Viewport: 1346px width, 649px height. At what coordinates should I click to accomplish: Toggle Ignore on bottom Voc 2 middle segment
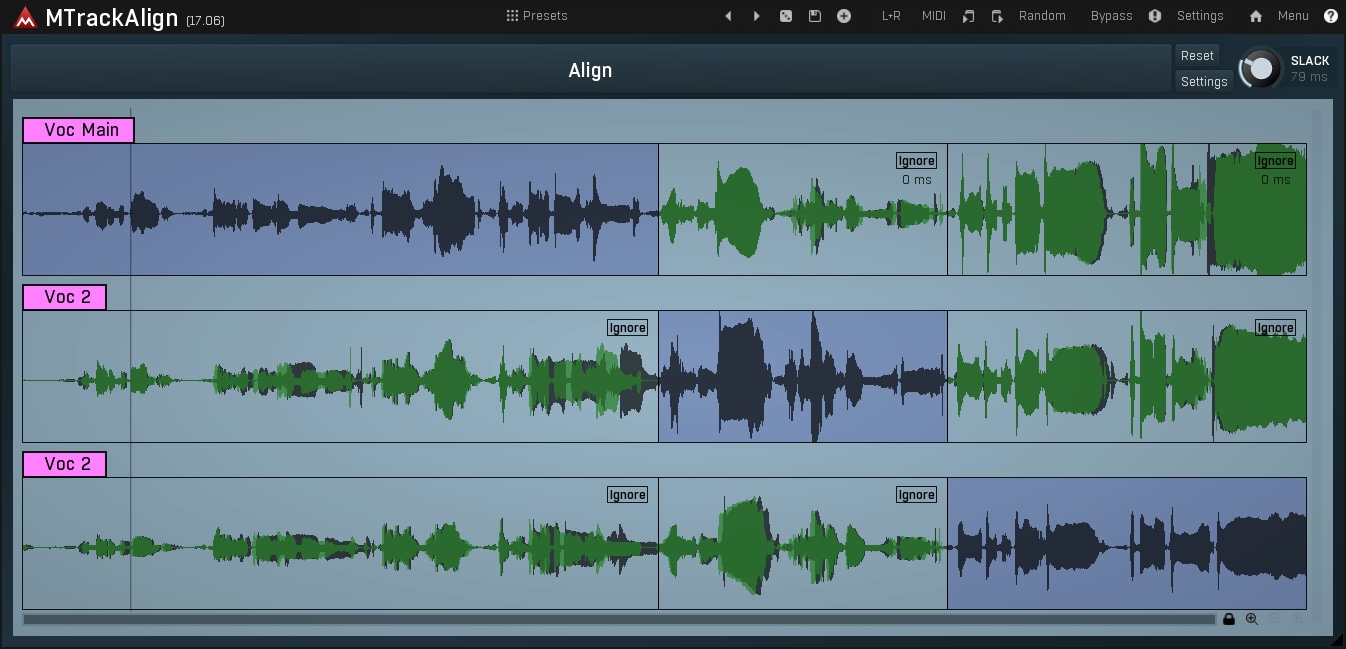coord(916,495)
